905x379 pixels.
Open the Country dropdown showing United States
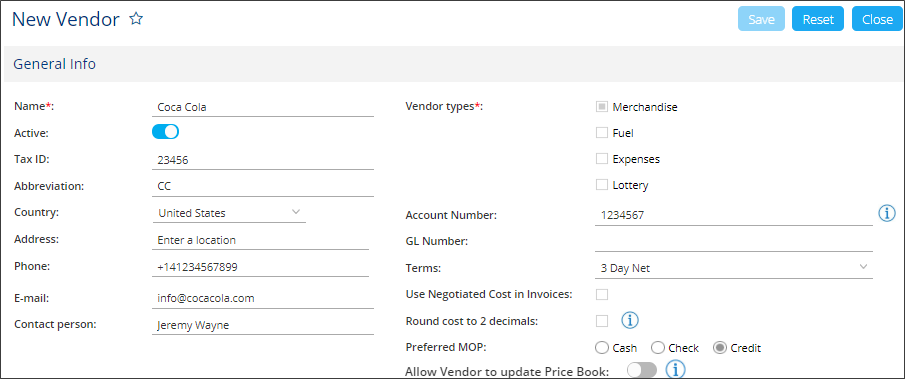[229, 213]
